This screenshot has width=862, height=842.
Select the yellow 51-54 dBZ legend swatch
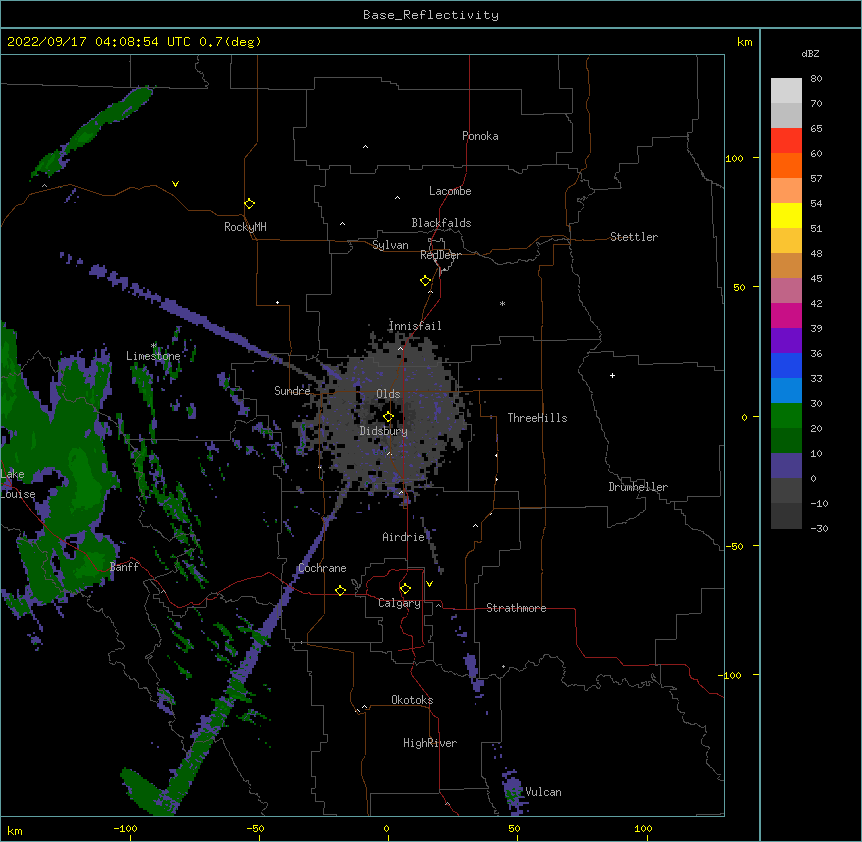(x=786, y=215)
